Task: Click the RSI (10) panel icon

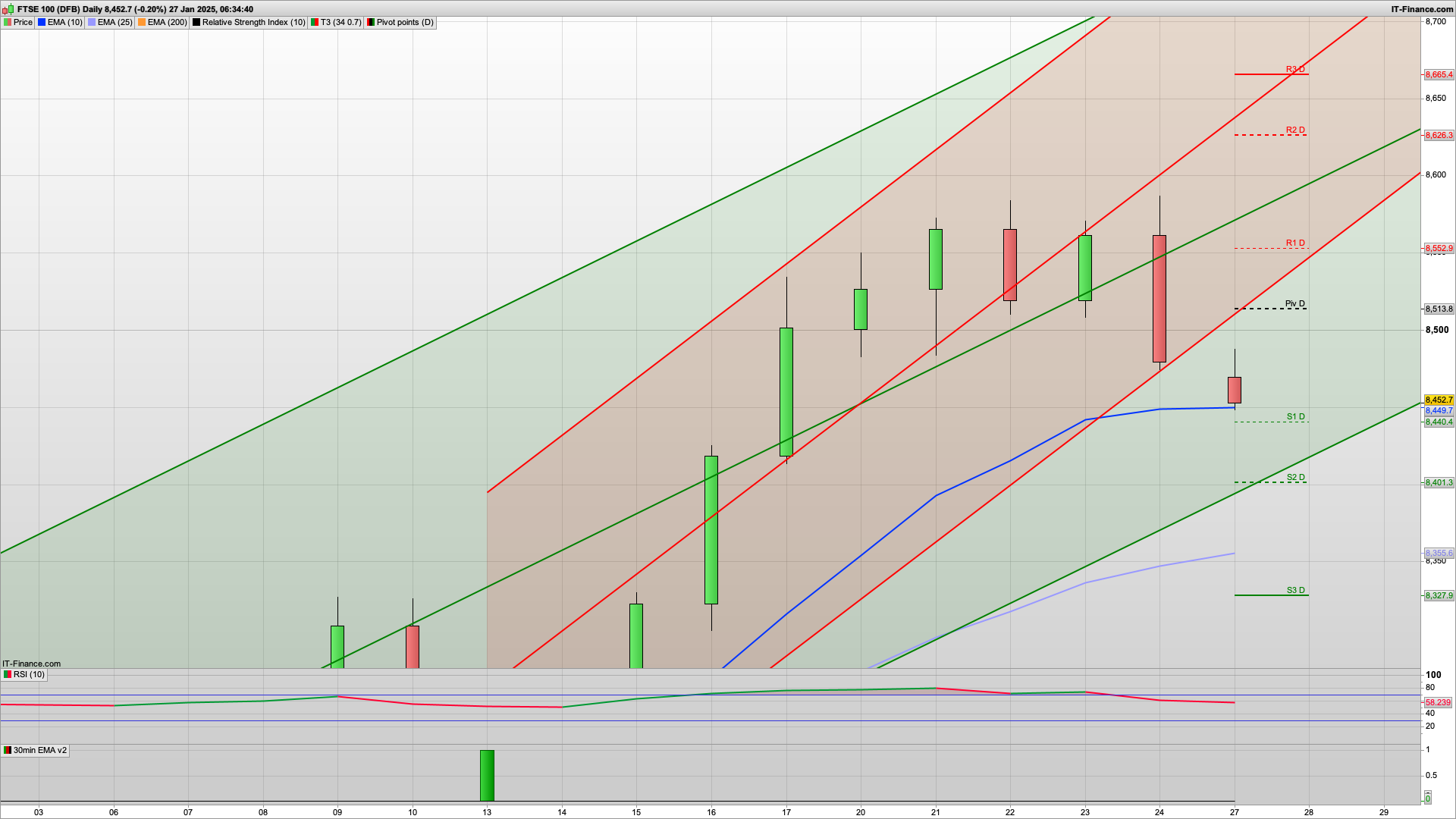Action: [x=8, y=674]
